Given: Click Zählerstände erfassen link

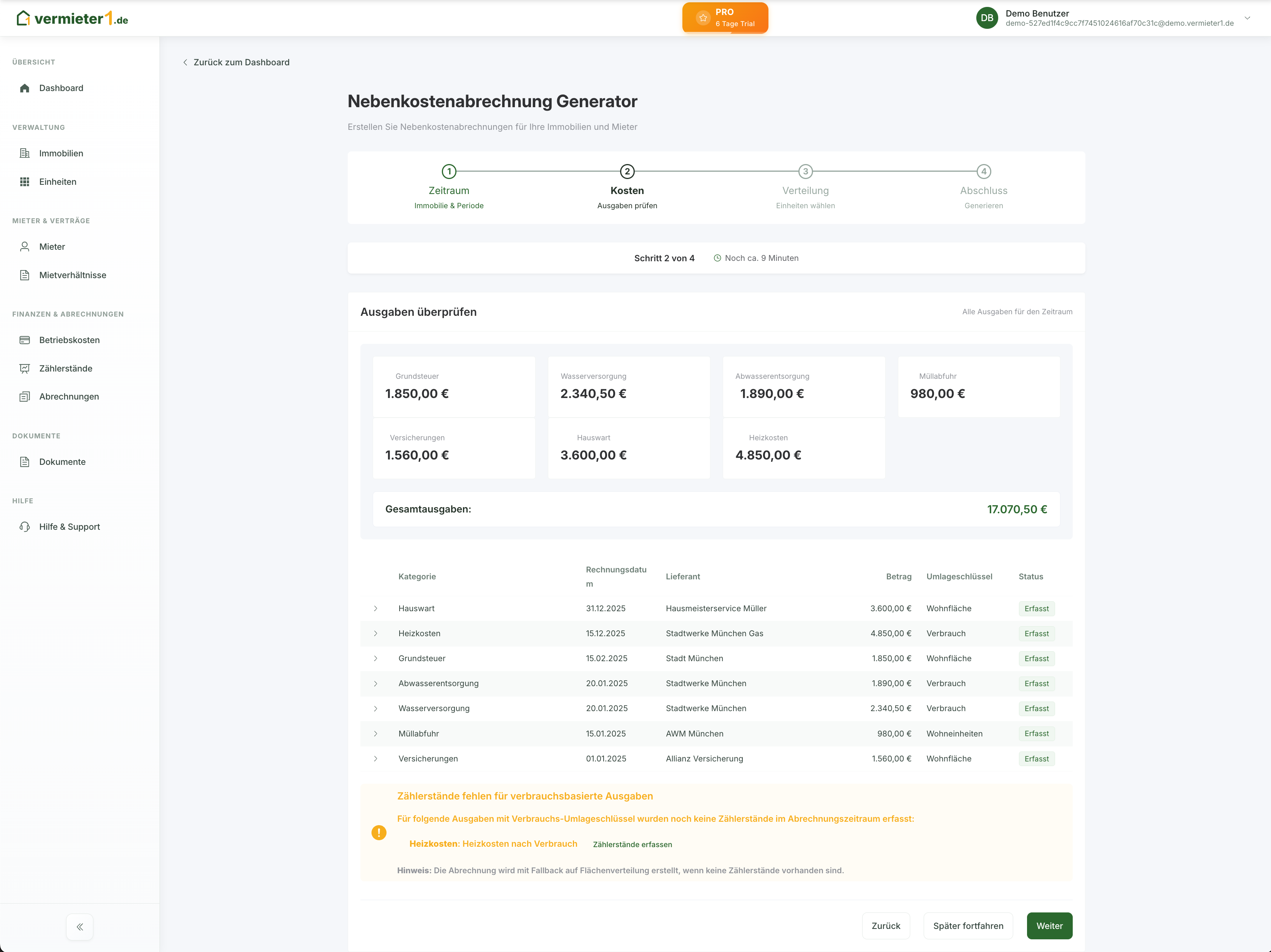Looking at the screenshot, I should (633, 844).
